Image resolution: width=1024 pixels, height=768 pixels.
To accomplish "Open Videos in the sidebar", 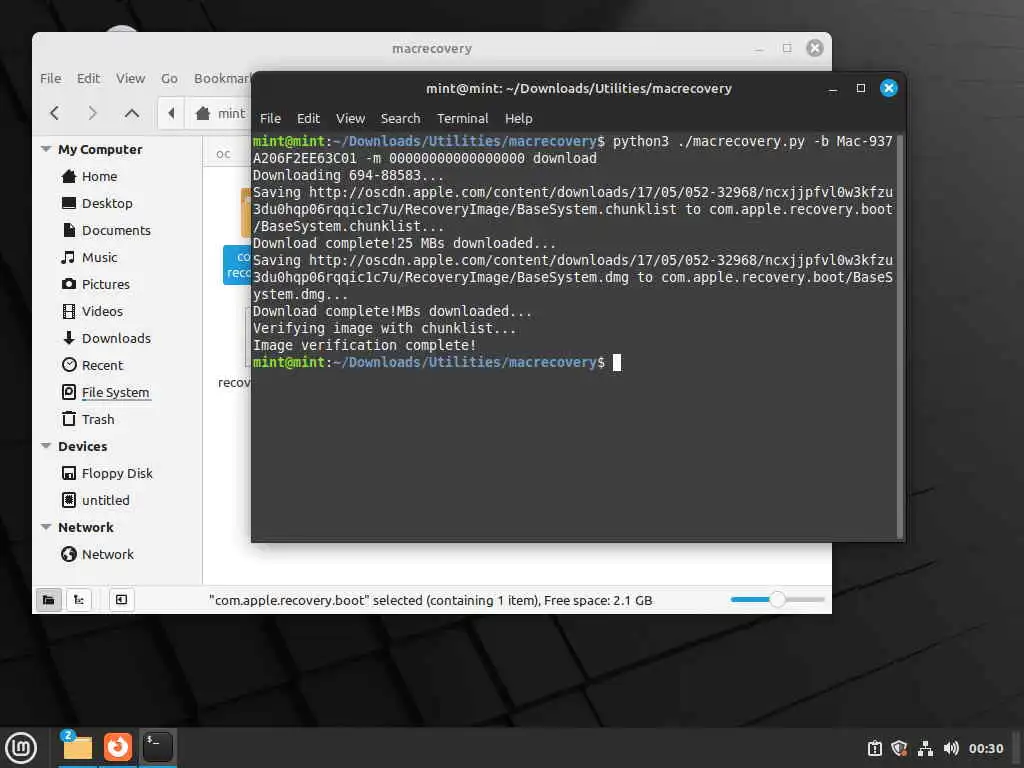I will click(102, 311).
